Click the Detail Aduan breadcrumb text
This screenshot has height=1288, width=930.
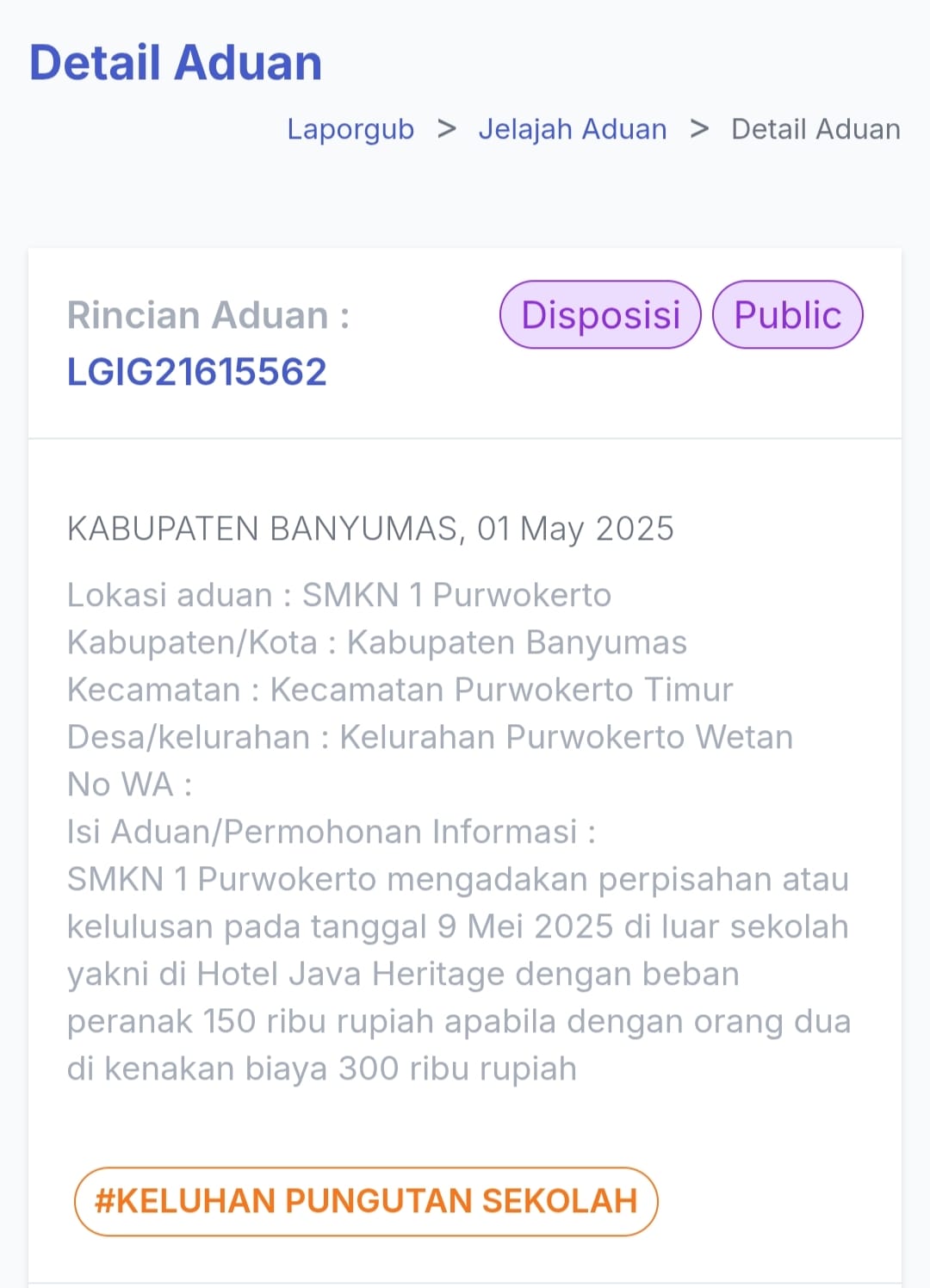tap(815, 129)
